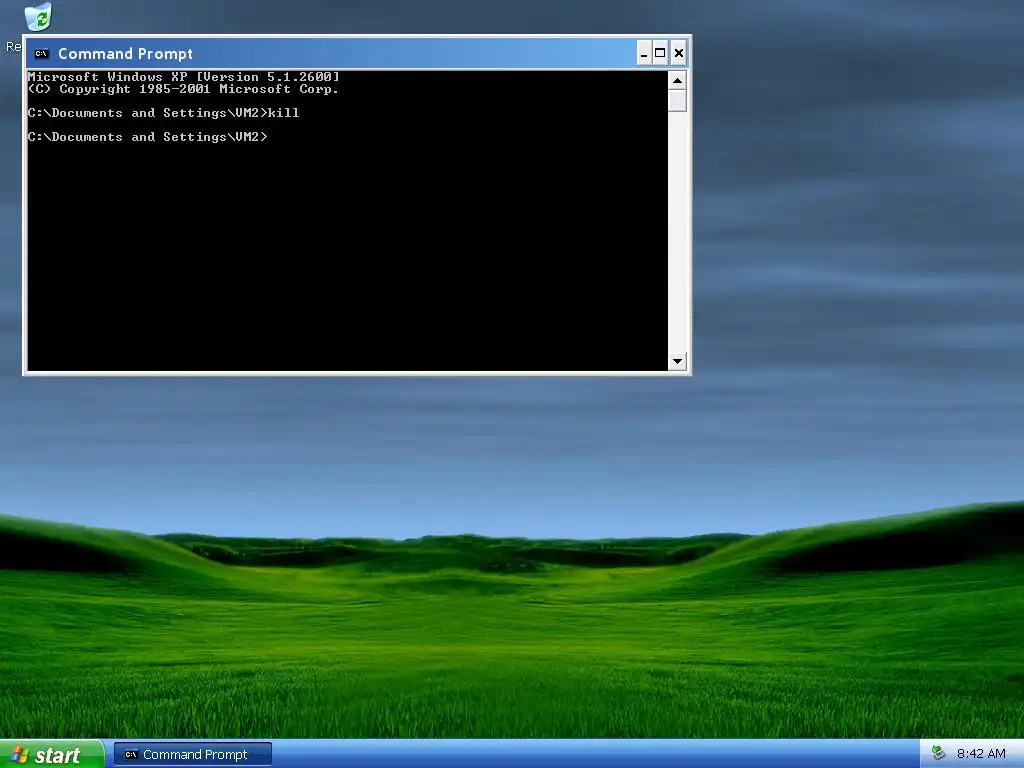
Task: Close the Command Prompt window
Action: 679,54
